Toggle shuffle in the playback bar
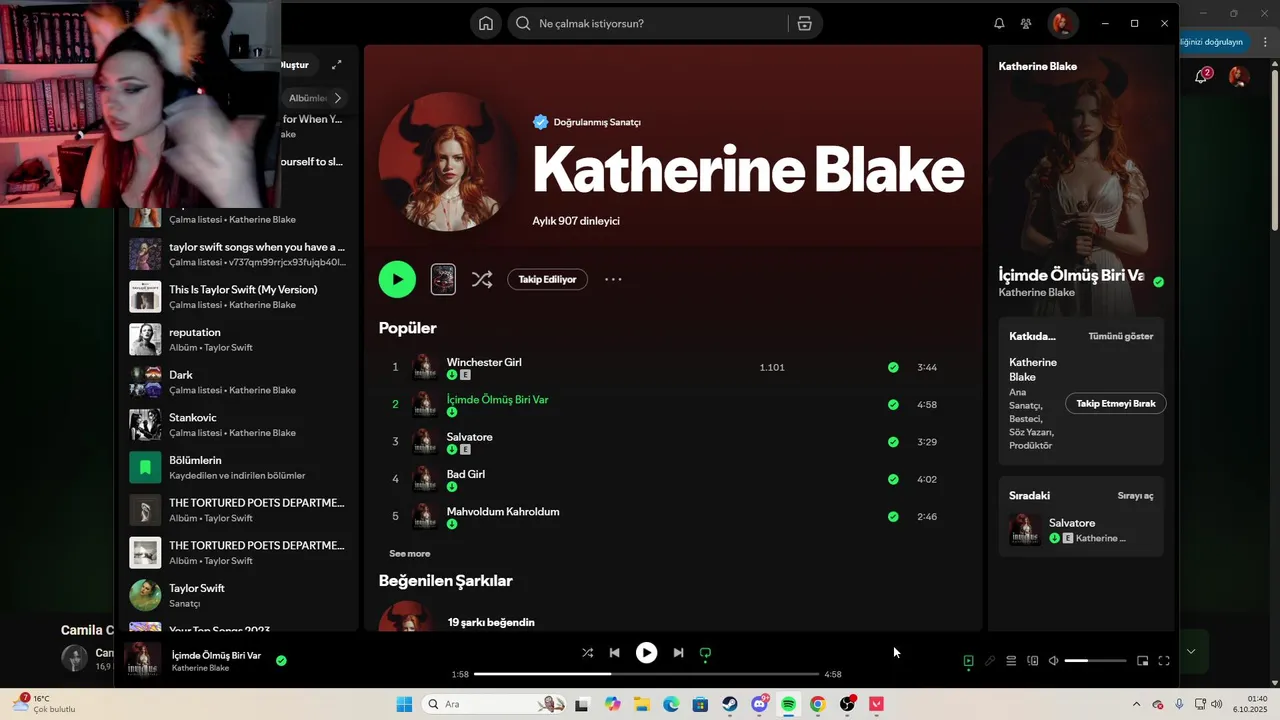 coord(587,653)
